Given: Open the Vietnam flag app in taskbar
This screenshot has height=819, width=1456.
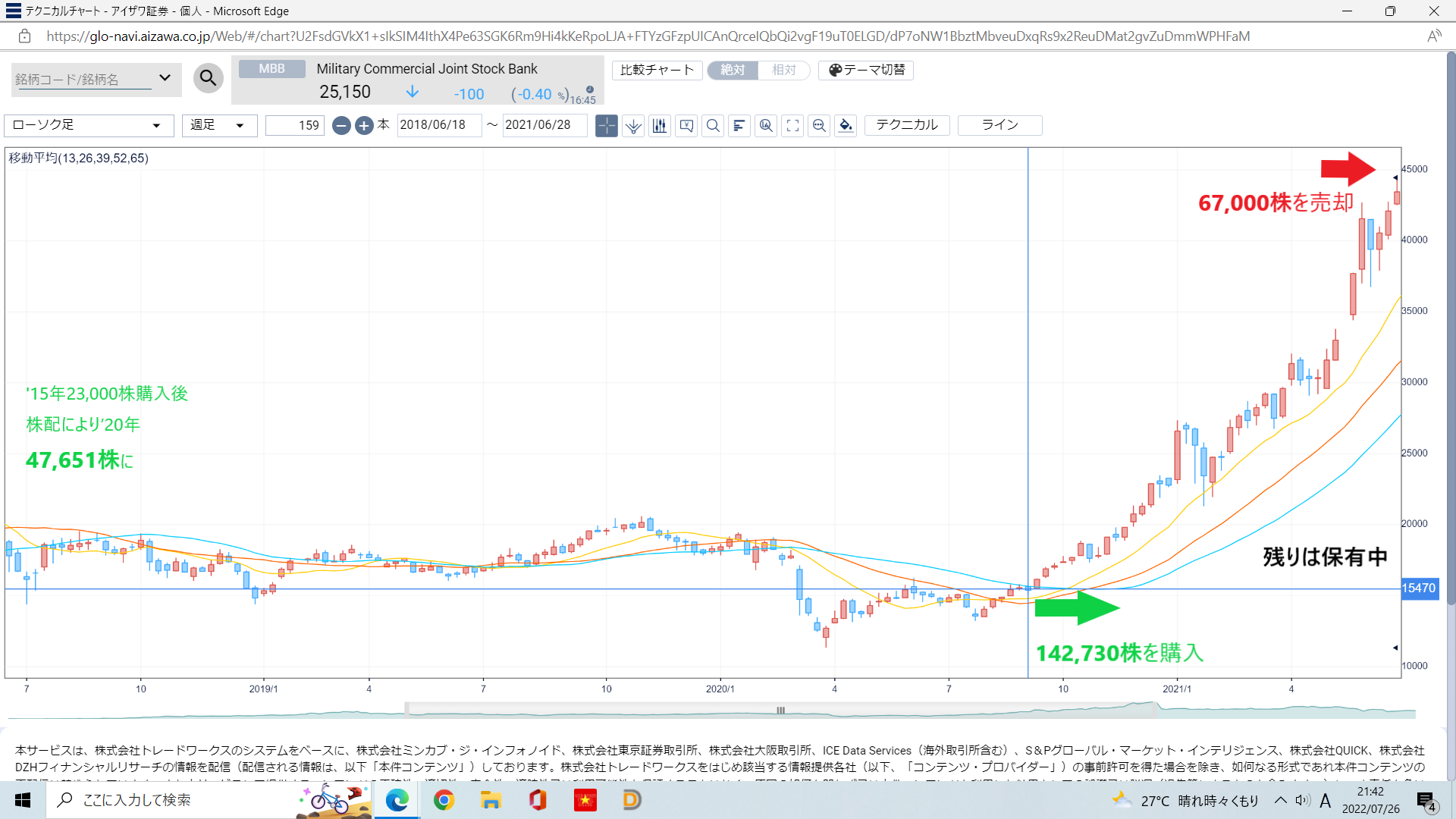Looking at the screenshot, I should [x=585, y=800].
